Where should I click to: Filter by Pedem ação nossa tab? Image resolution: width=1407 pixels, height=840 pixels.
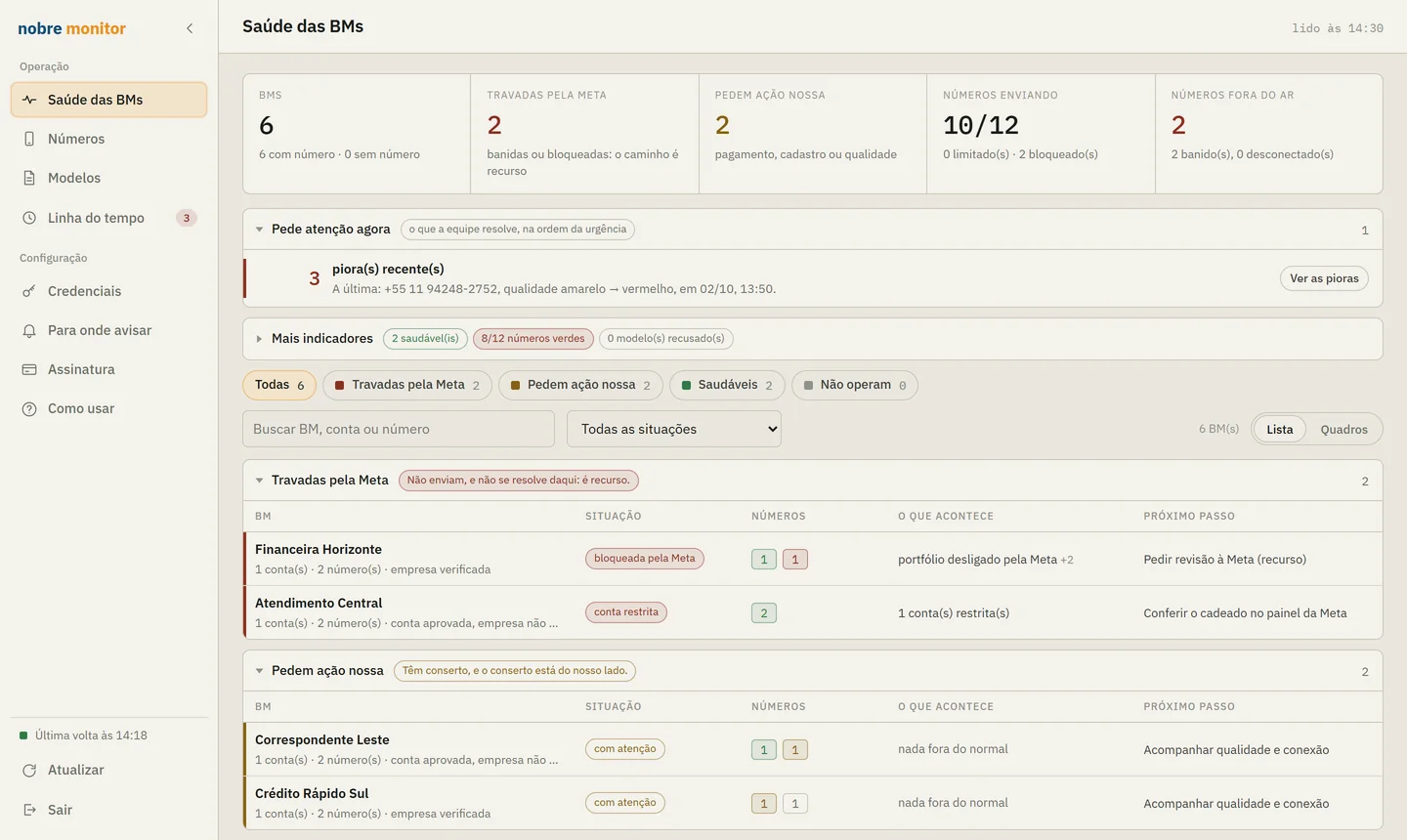(580, 385)
